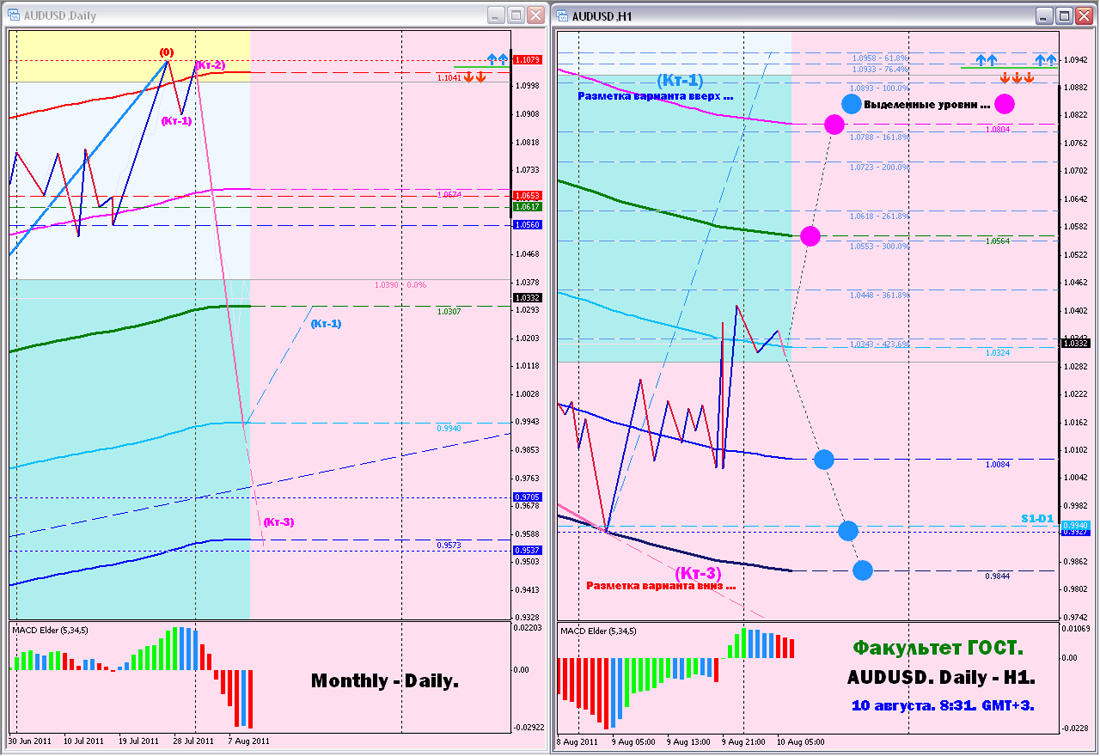1100x756 pixels.
Task: Click the '1.0343 - 423.6%' Fibonacci label
Action: (x=880, y=344)
